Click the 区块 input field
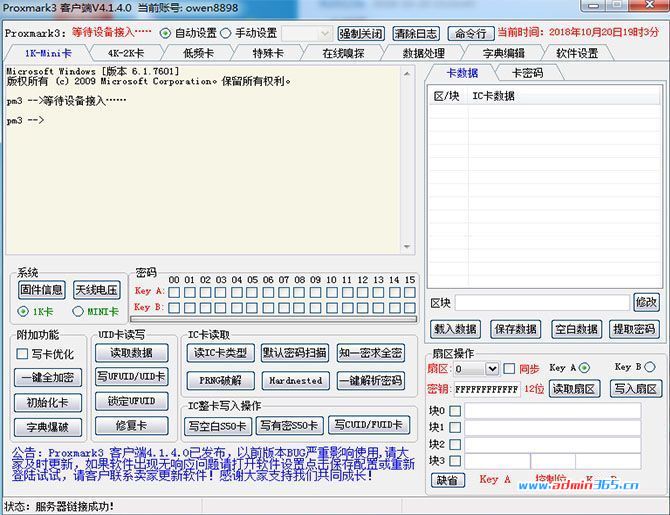This screenshot has width=670, height=515. click(542, 303)
